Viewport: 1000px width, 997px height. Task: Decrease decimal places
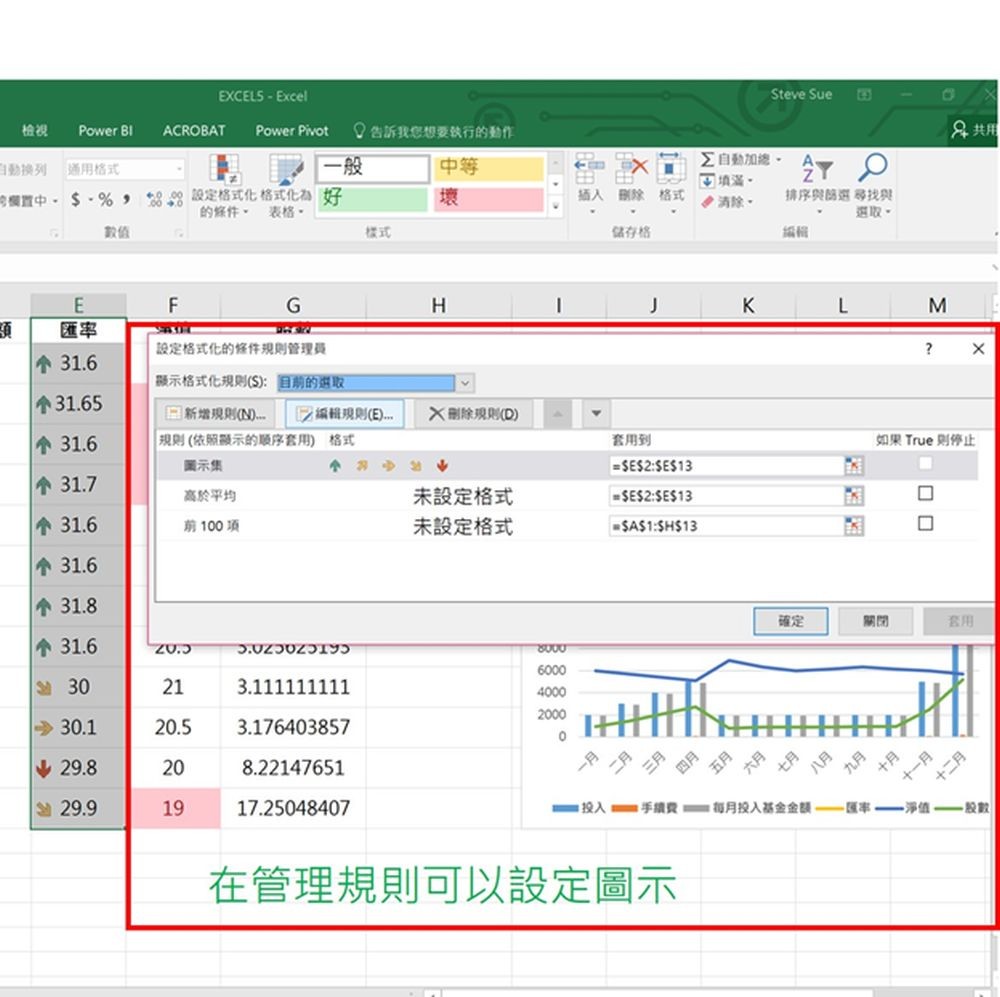coord(175,200)
